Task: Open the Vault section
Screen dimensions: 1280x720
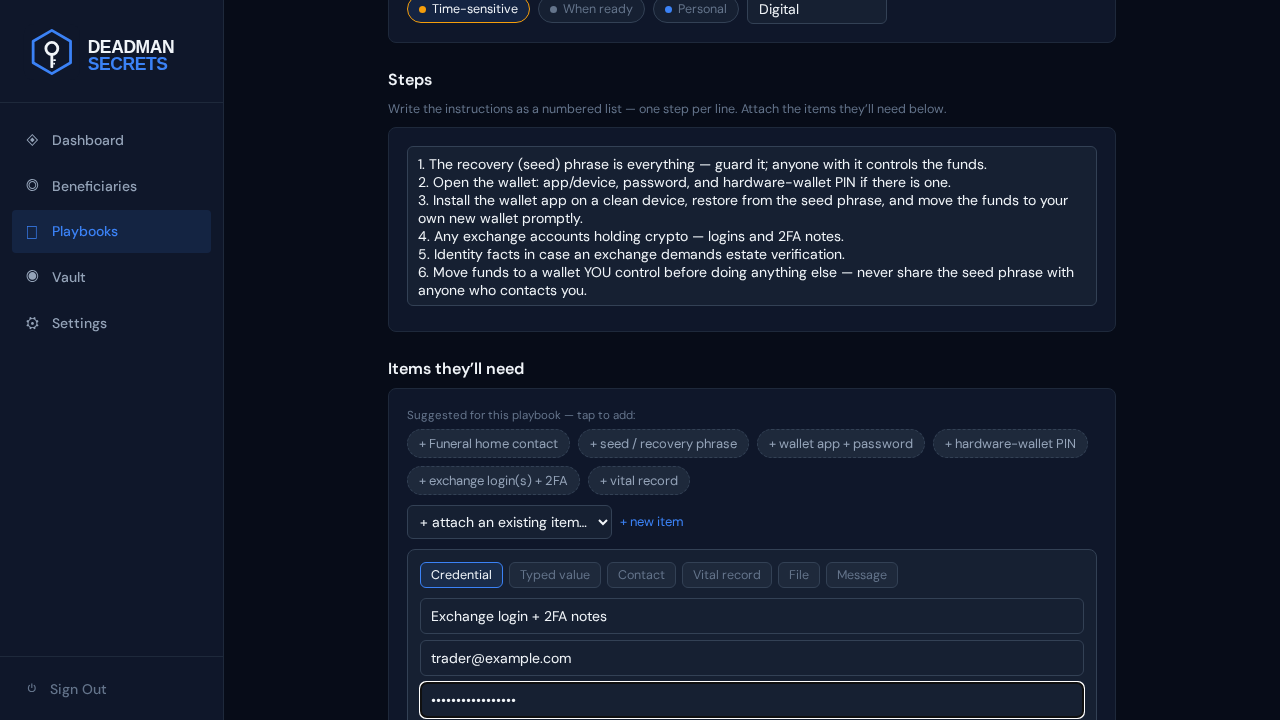Action: (x=111, y=277)
